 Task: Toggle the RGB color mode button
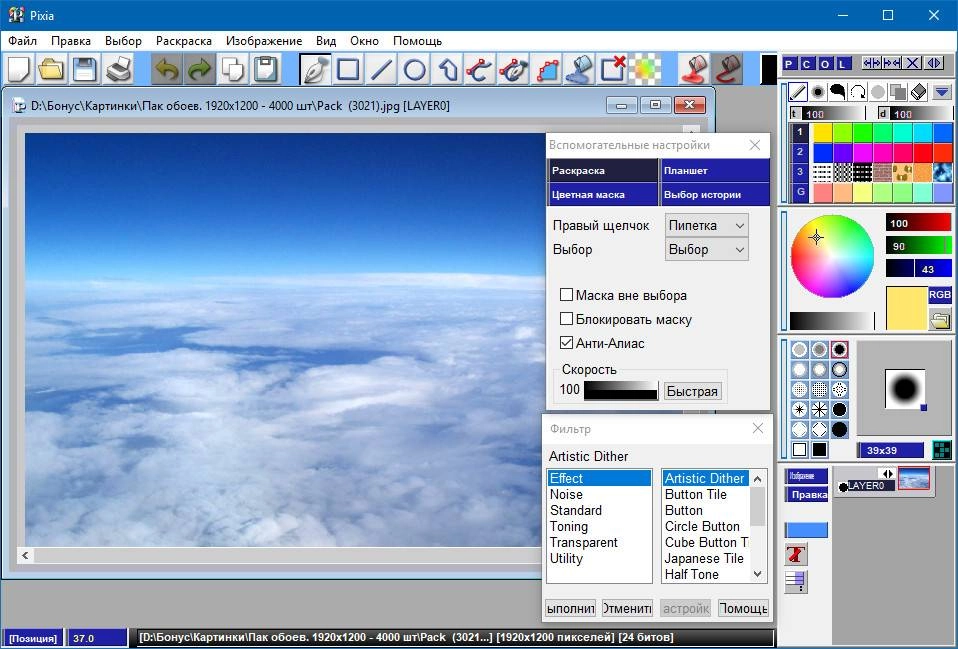(940, 295)
